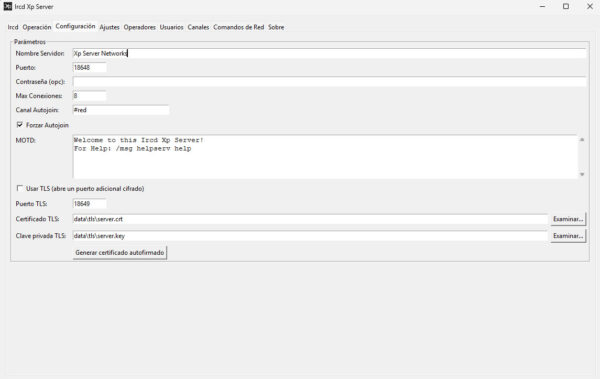Close the Ircd Xp Server window

[590, 7]
